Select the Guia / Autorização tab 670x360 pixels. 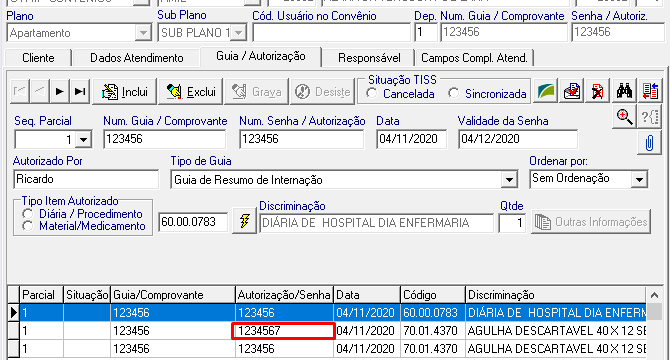[x=261, y=56]
